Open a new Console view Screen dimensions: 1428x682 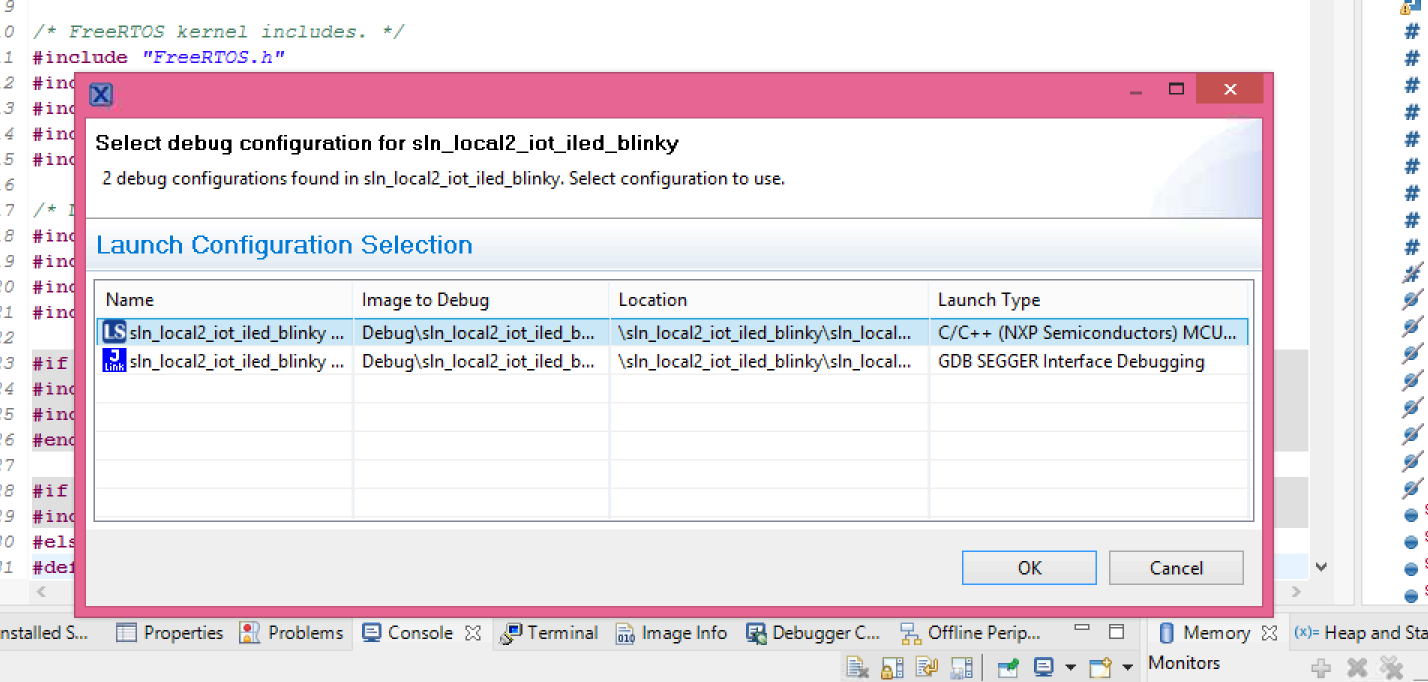pos(1100,668)
